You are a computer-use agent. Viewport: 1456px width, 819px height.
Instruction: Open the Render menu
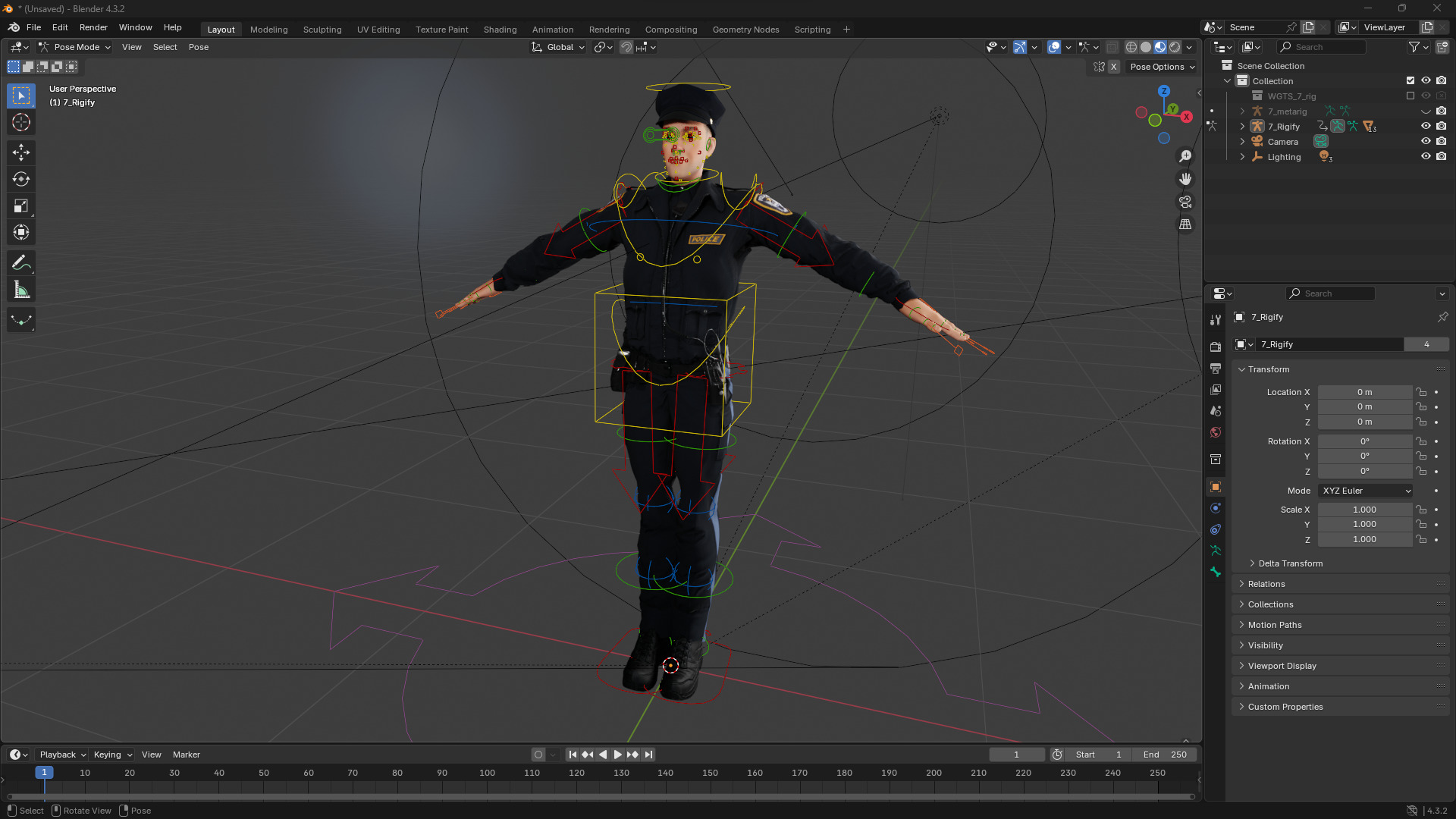point(93,27)
